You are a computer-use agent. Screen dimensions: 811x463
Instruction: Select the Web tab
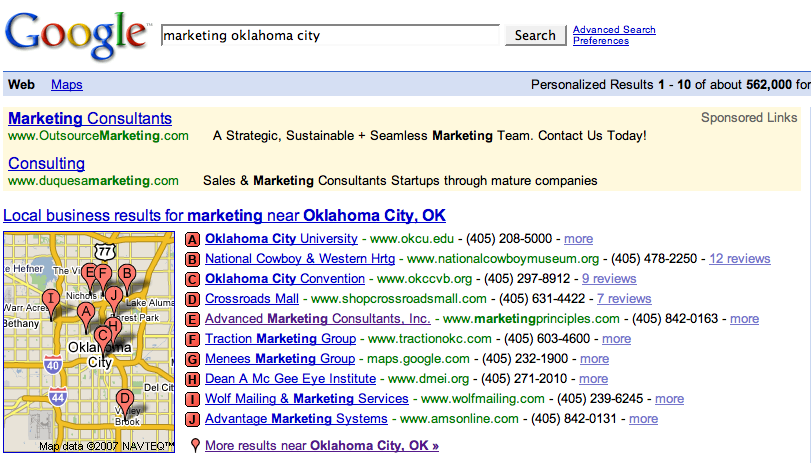click(x=22, y=85)
